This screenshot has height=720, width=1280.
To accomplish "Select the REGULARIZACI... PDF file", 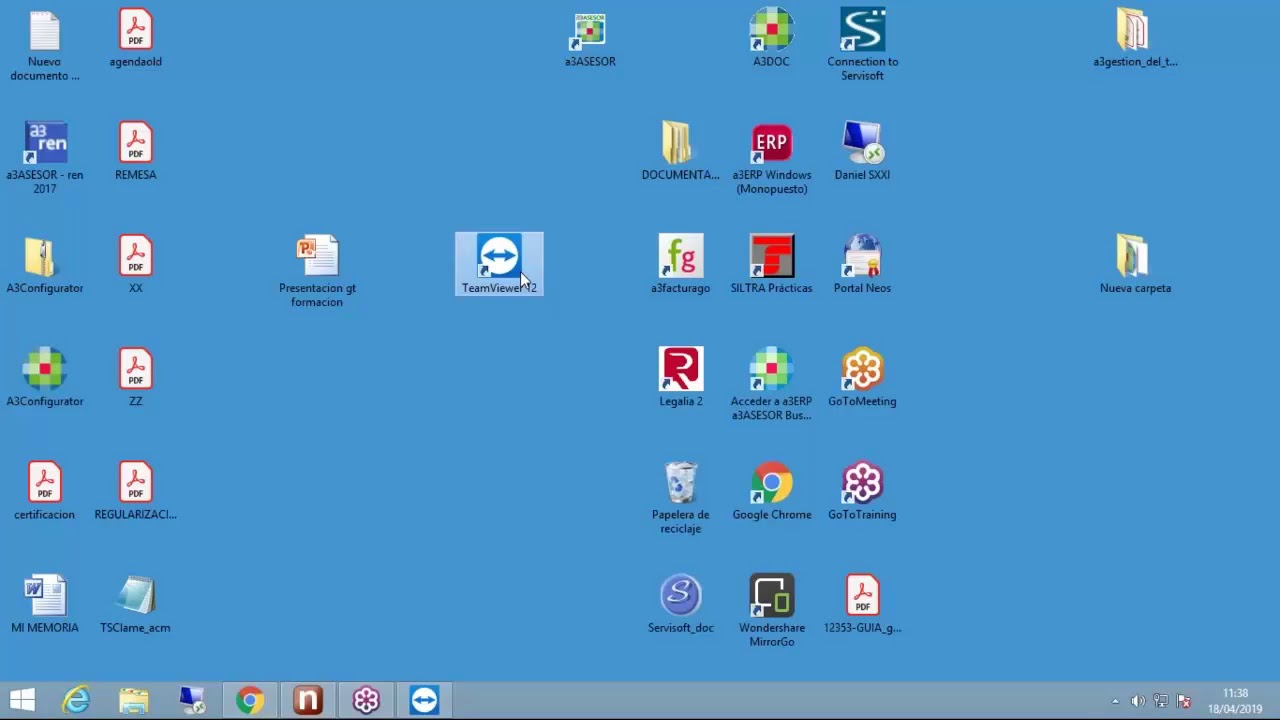I will (x=135, y=491).
